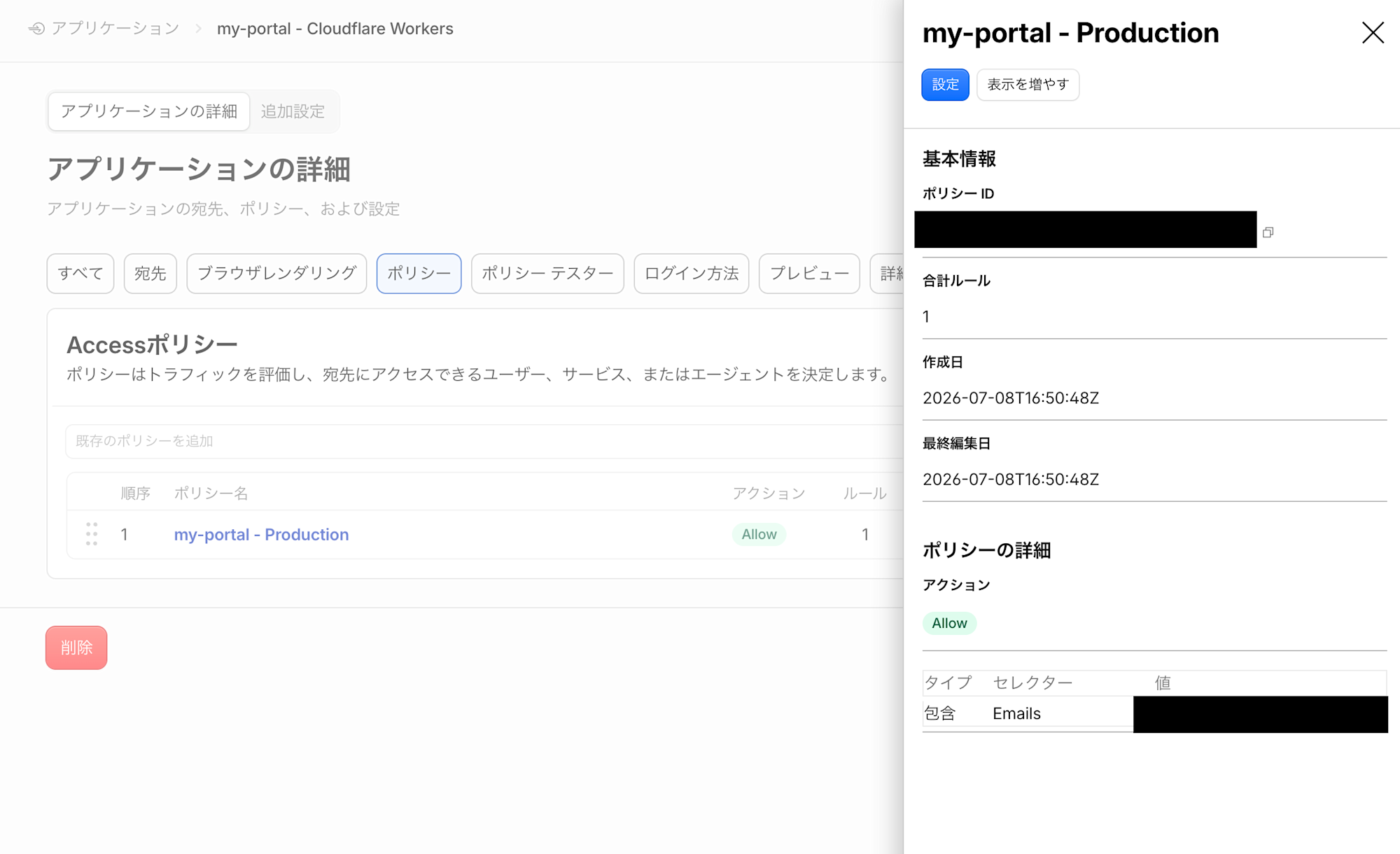This screenshot has width=1400, height=854.
Task: Select the ログイン方法 filter tab
Action: pyautogui.click(x=692, y=273)
